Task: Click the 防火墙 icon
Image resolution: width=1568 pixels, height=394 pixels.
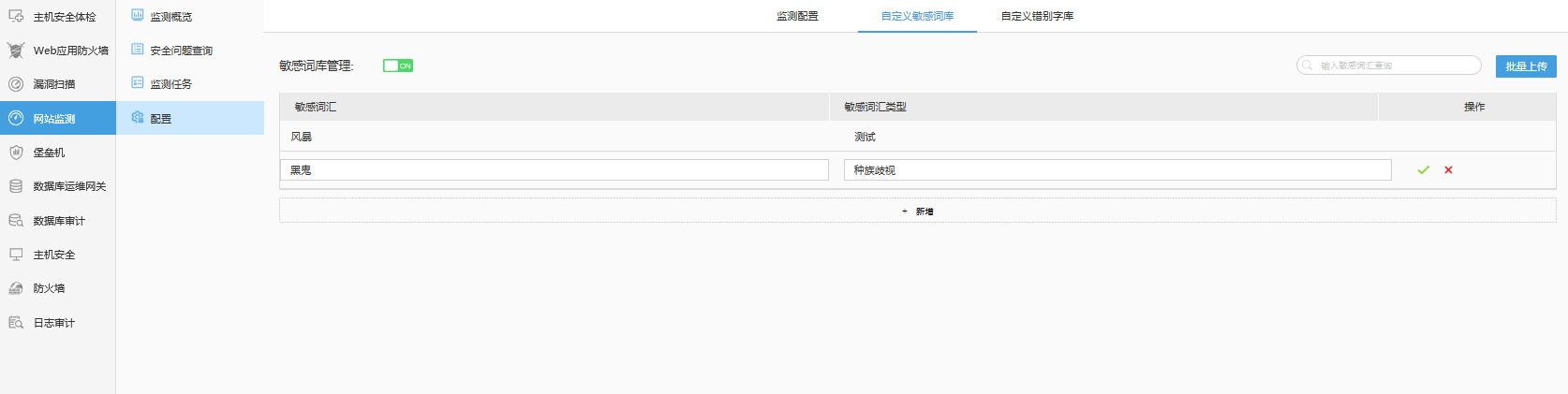Action: point(16,288)
